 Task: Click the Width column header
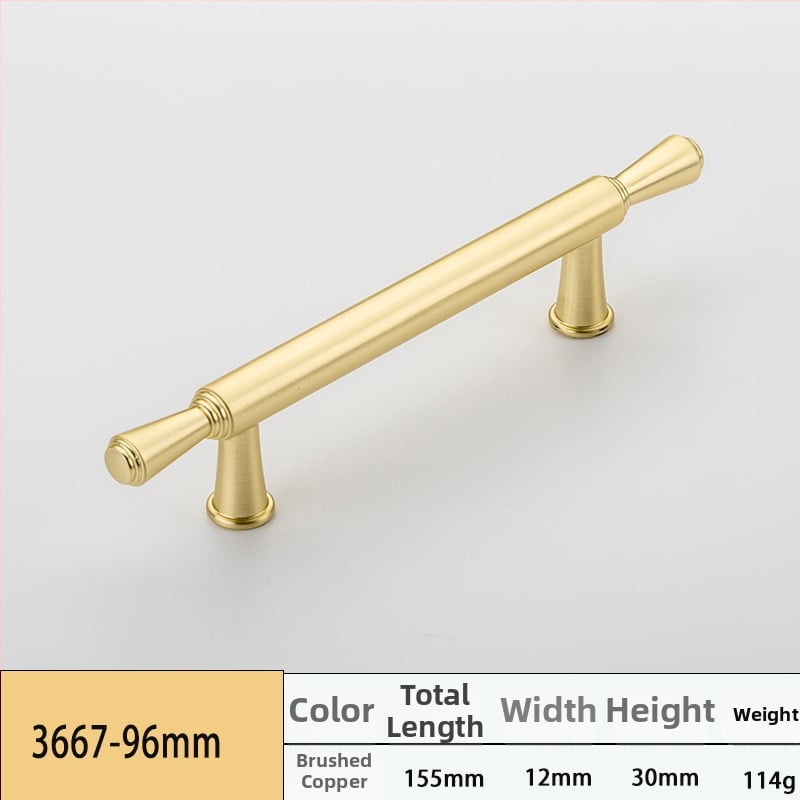548,710
